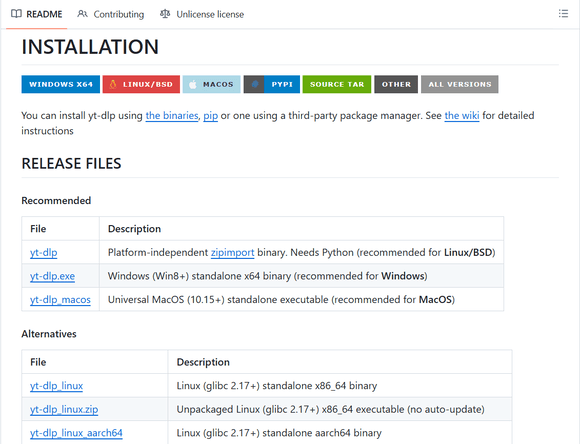Click "File" header in Alternatives table
The height and width of the screenshot is (444, 580).
(x=38, y=362)
